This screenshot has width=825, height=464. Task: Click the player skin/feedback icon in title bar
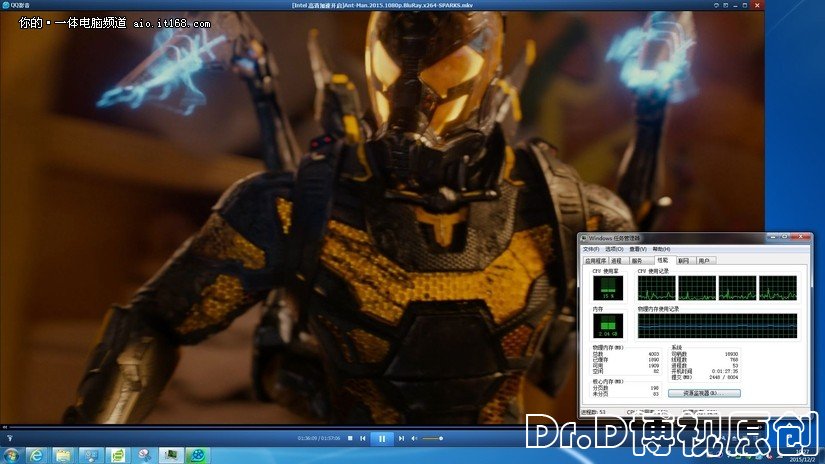(716, 5)
